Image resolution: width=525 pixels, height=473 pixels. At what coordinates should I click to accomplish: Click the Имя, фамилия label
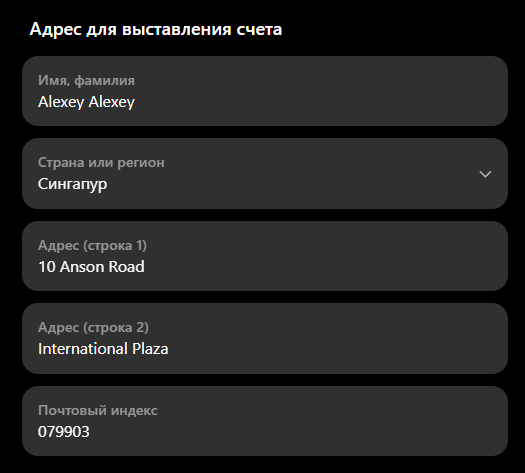pyautogui.click(x=86, y=81)
